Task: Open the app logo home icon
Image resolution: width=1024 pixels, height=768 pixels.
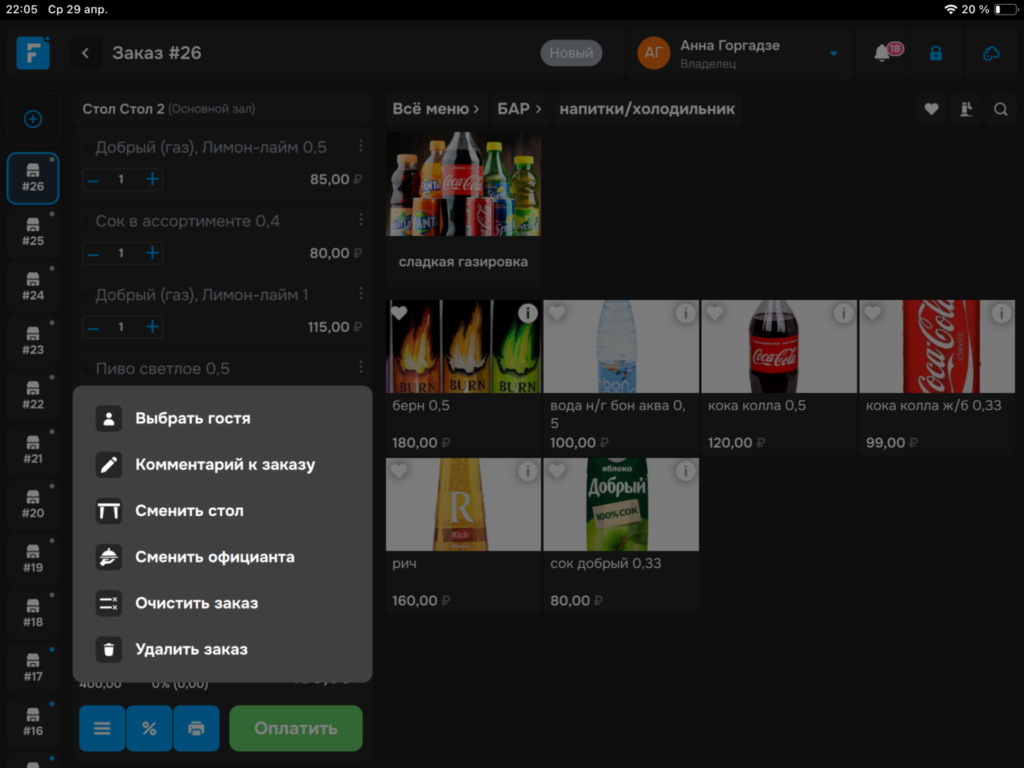Action: pos(33,53)
